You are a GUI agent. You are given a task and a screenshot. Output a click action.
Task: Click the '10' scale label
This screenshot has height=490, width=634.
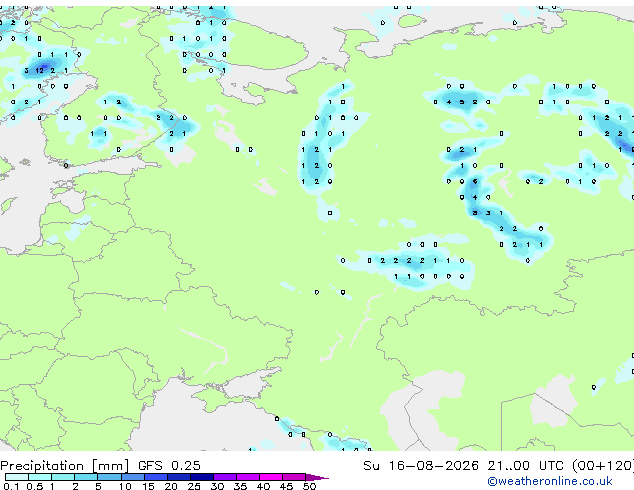click(x=125, y=486)
